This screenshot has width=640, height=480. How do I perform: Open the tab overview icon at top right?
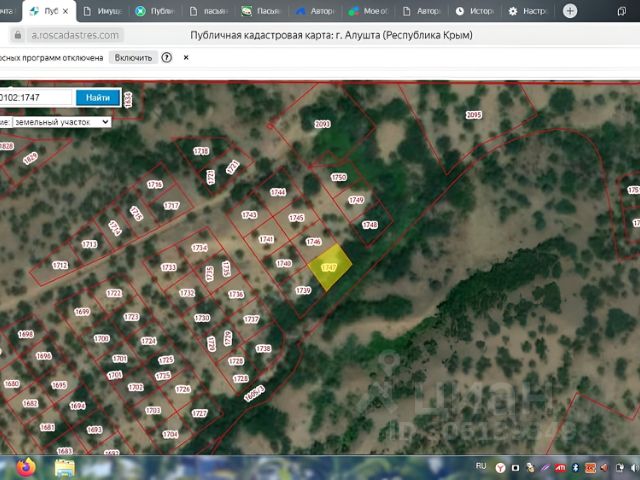[x=622, y=11]
